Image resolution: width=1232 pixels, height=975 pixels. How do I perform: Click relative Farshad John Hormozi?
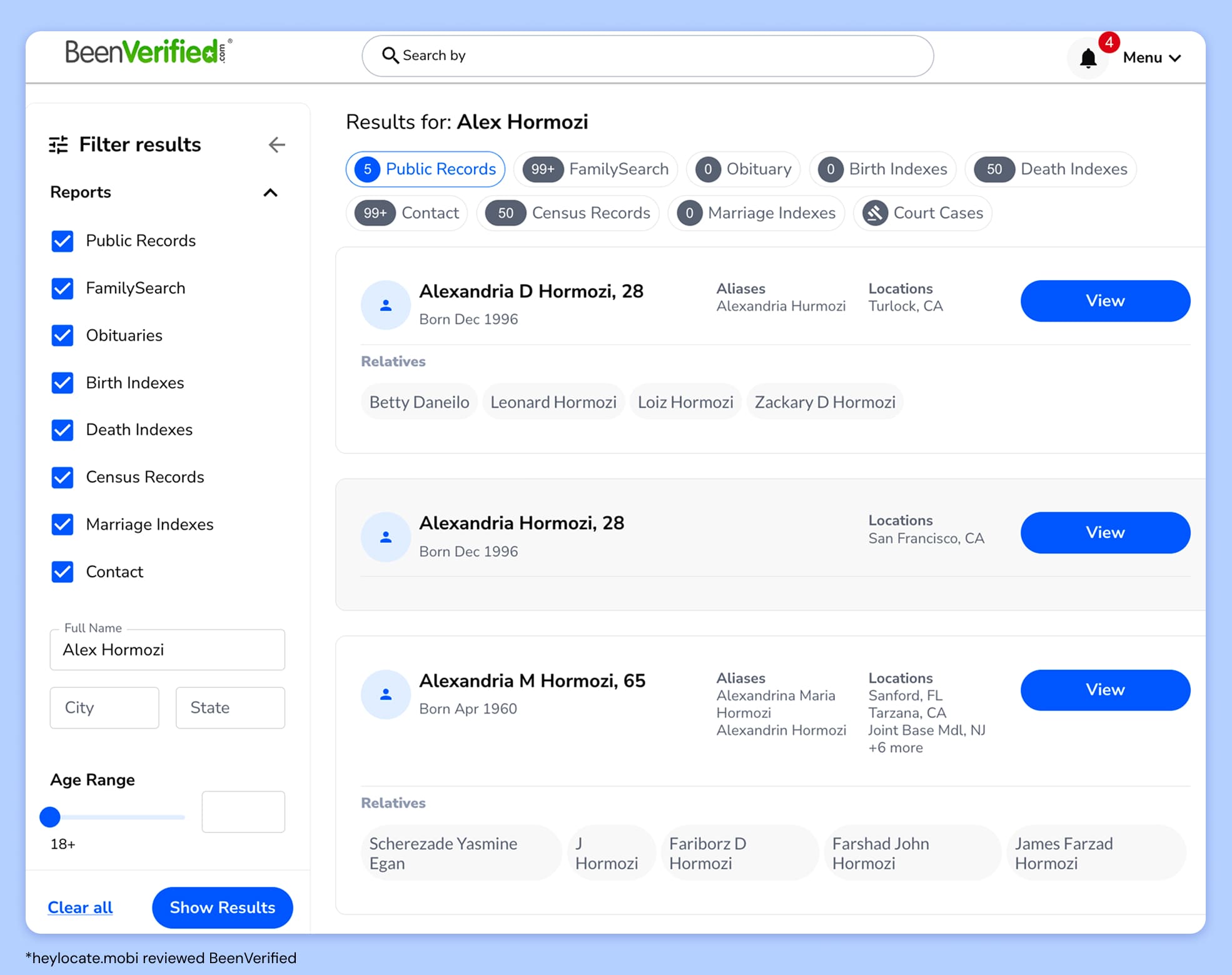[912, 853]
